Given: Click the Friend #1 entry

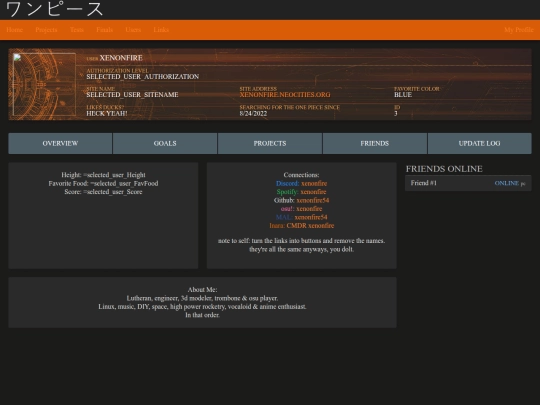Looking at the screenshot, I should [468, 183].
